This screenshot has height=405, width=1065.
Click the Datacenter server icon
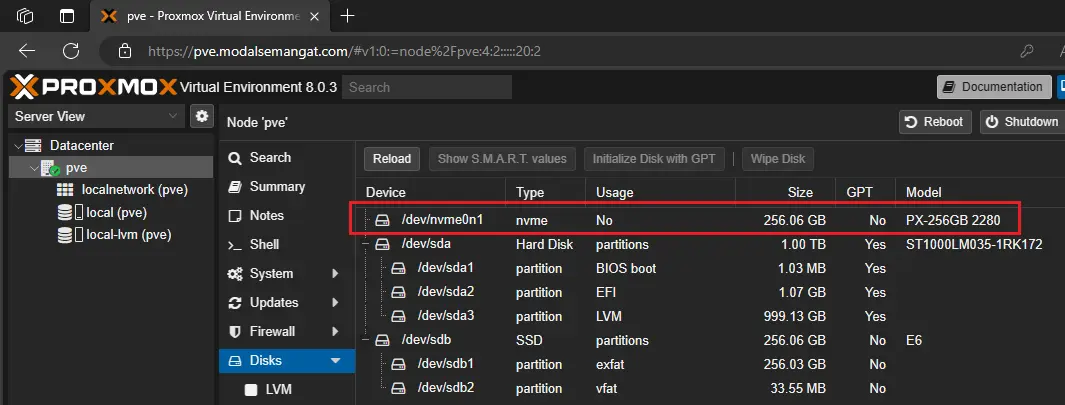pyautogui.click(x=32, y=145)
